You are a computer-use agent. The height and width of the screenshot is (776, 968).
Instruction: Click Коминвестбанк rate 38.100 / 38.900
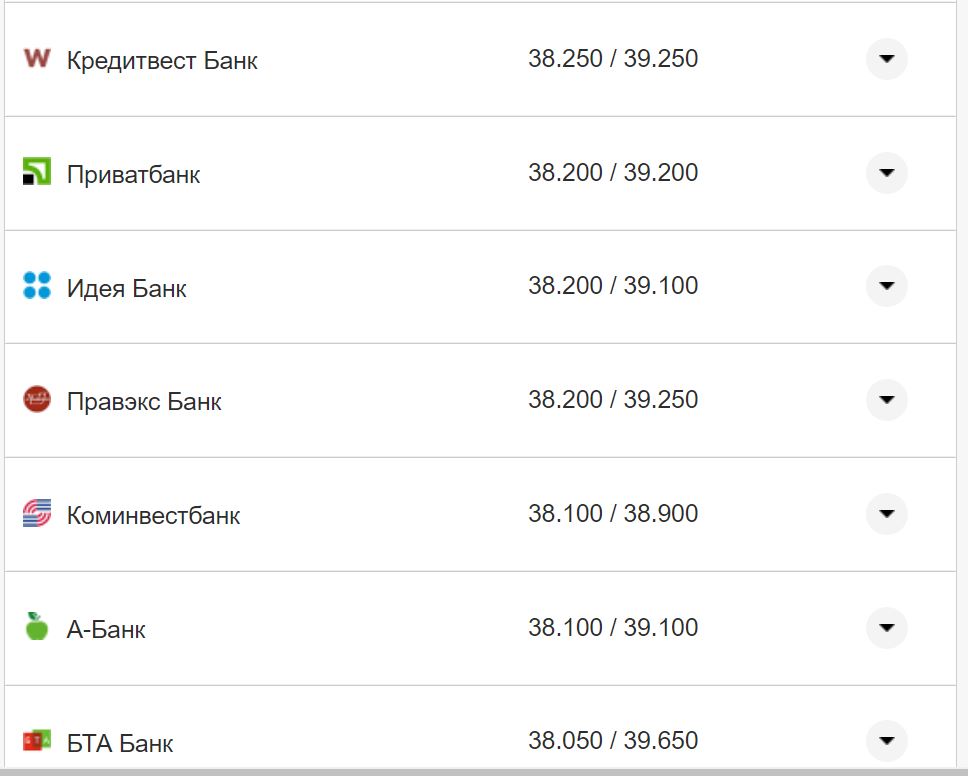coord(613,514)
